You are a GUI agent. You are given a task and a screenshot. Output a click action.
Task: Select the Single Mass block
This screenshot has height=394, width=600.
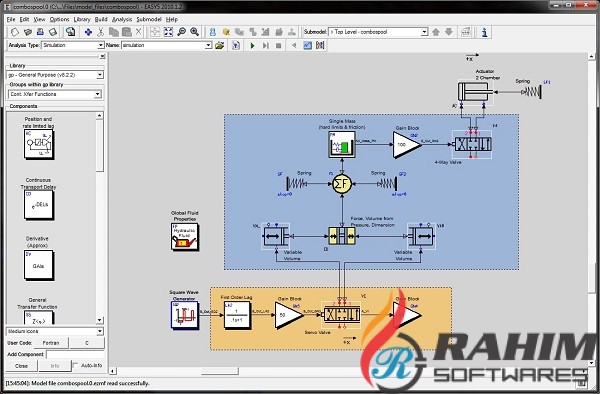click(342, 144)
